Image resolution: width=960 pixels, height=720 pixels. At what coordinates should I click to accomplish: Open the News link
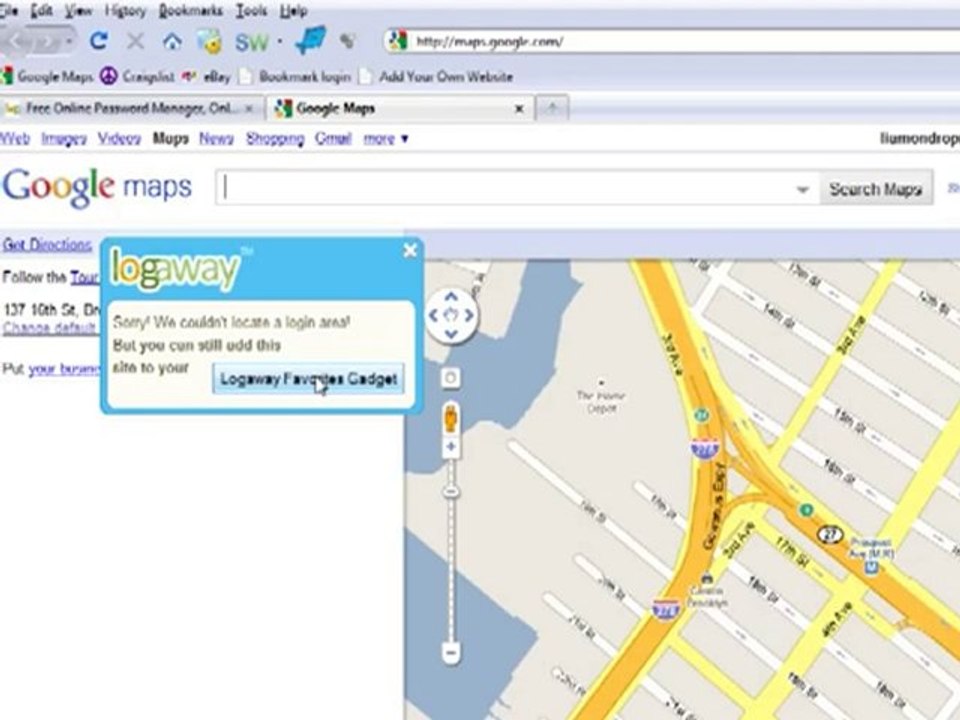coord(216,139)
